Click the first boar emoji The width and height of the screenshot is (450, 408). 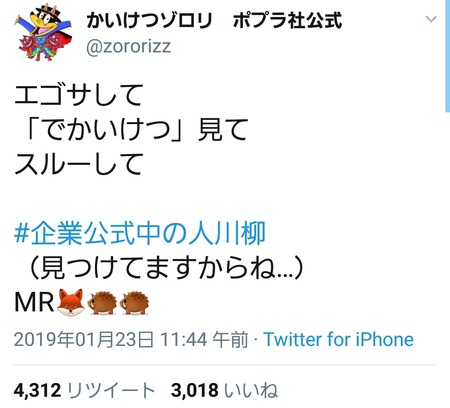102,303
